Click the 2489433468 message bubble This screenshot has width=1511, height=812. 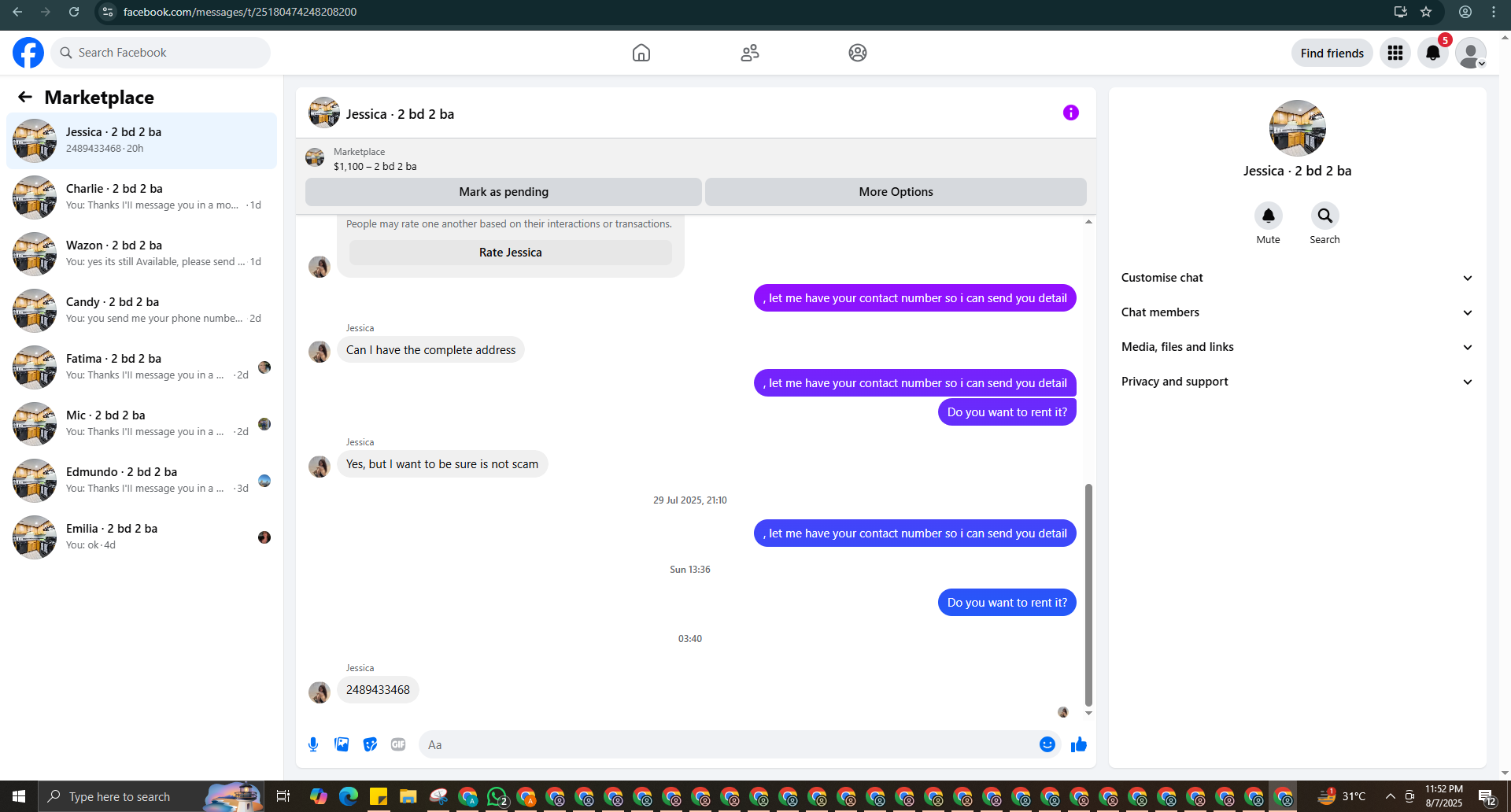tap(378, 690)
